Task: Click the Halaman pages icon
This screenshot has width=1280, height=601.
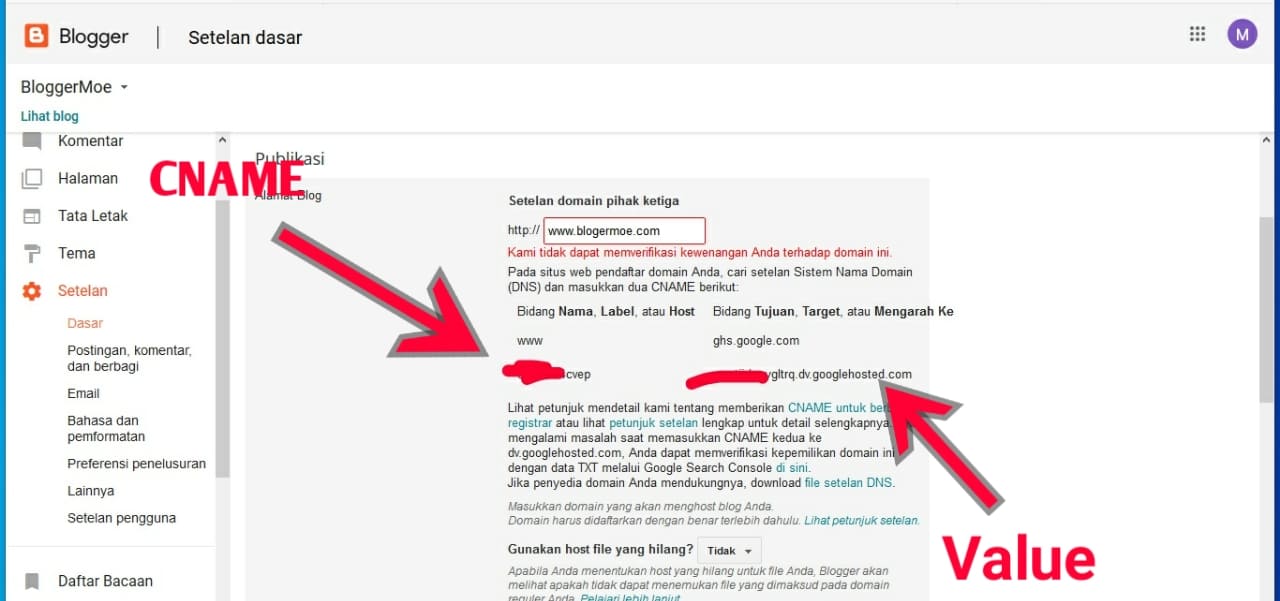Action: 32,178
